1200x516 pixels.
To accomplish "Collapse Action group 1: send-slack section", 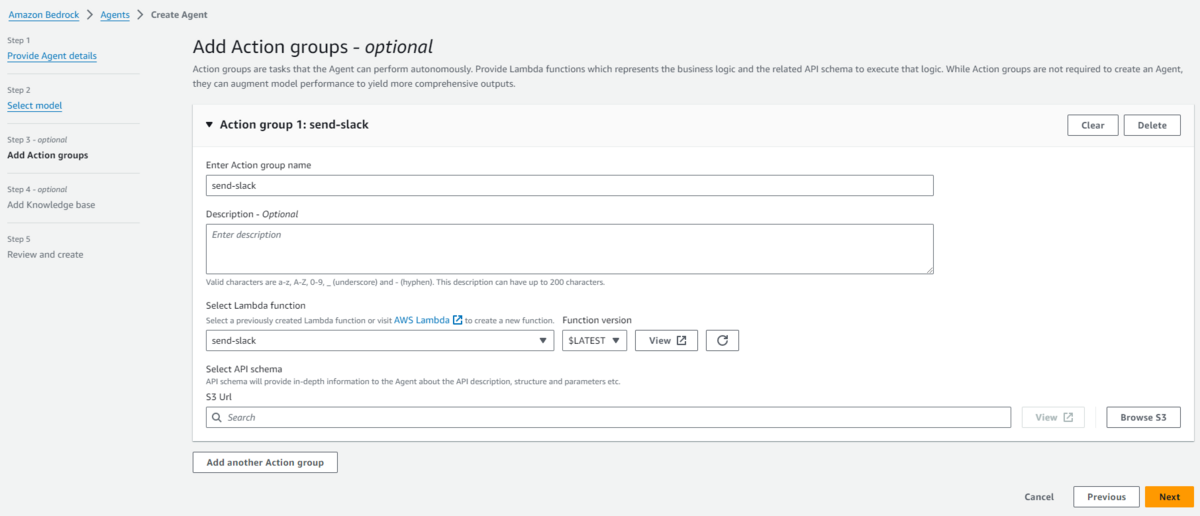I will pyautogui.click(x=209, y=125).
